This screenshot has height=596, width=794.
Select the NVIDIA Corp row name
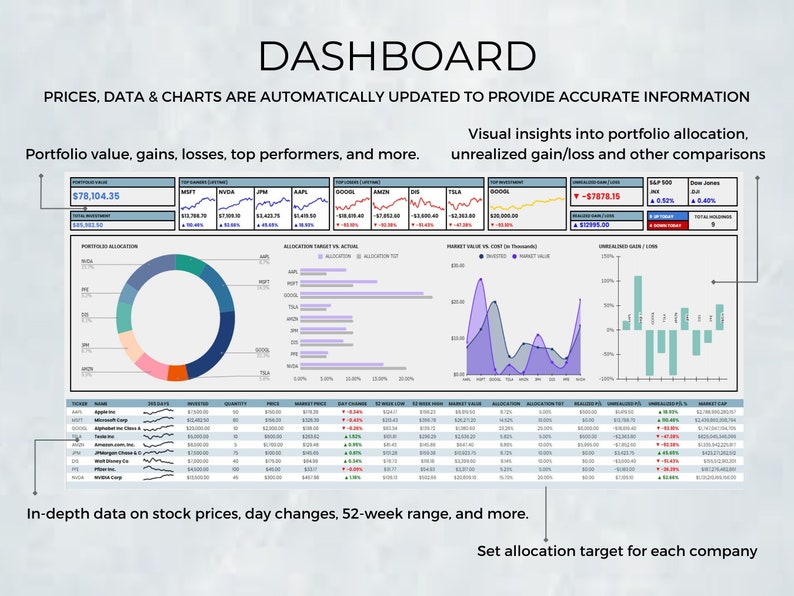pyautogui.click(x=108, y=478)
